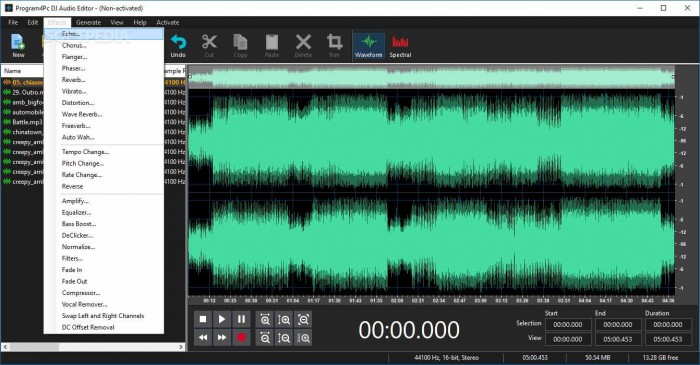Image resolution: width=700 pixels, height=365 pixels.
Task: Click the Paste clipboard icon
Action: (271, 46)
